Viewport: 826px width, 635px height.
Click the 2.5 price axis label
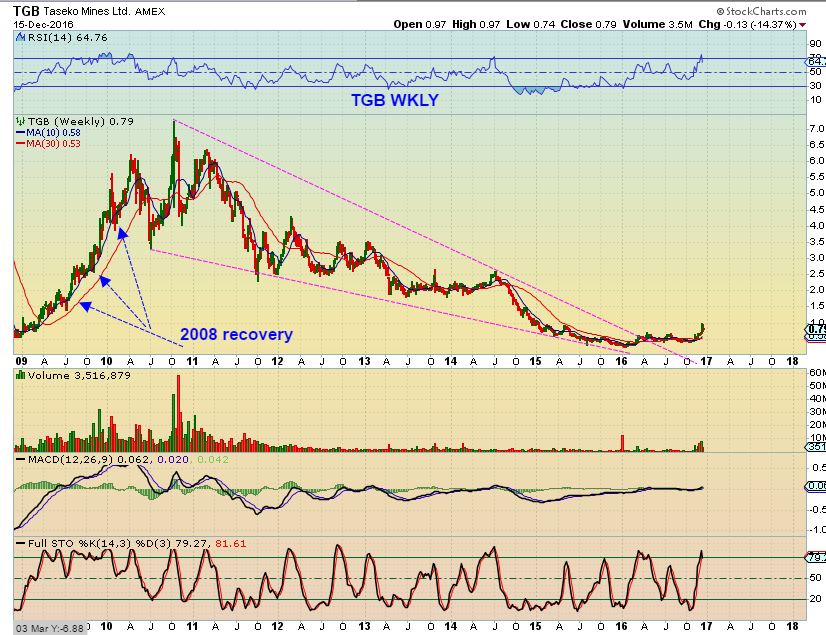(x=817, y=273)
